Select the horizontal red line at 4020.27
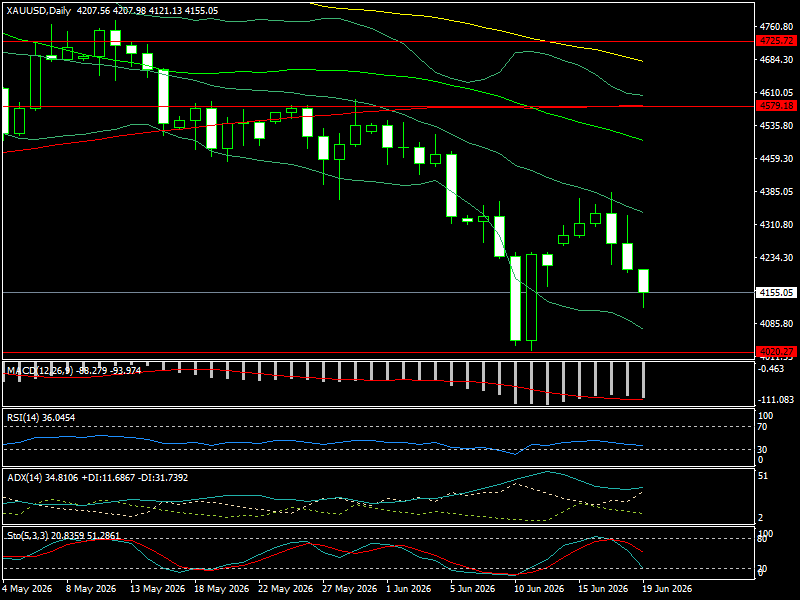 (378, 352)
